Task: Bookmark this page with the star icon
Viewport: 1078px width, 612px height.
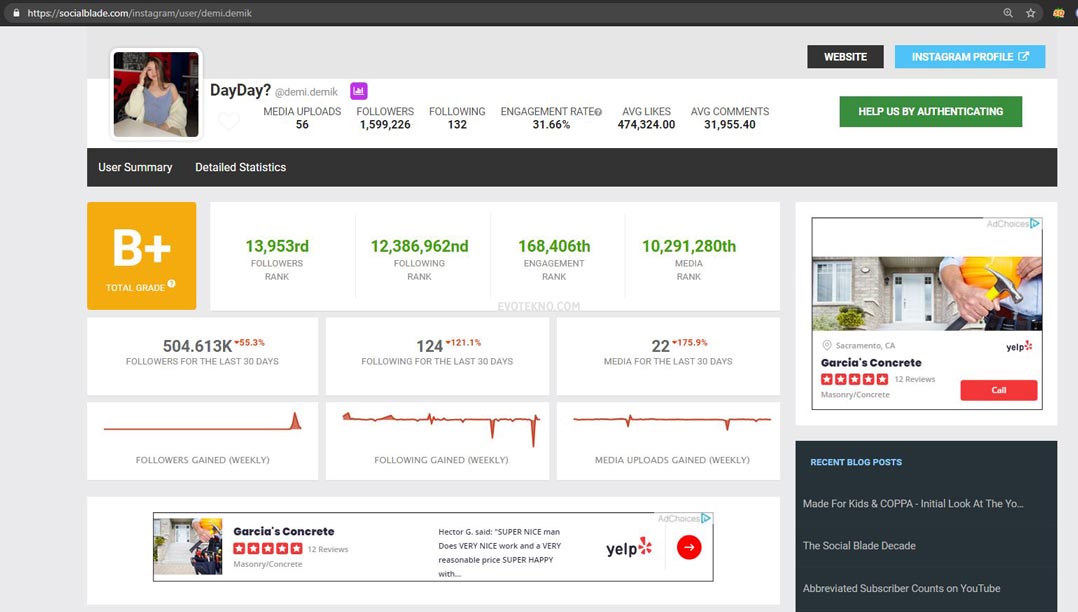Action: pos(1031,13)
